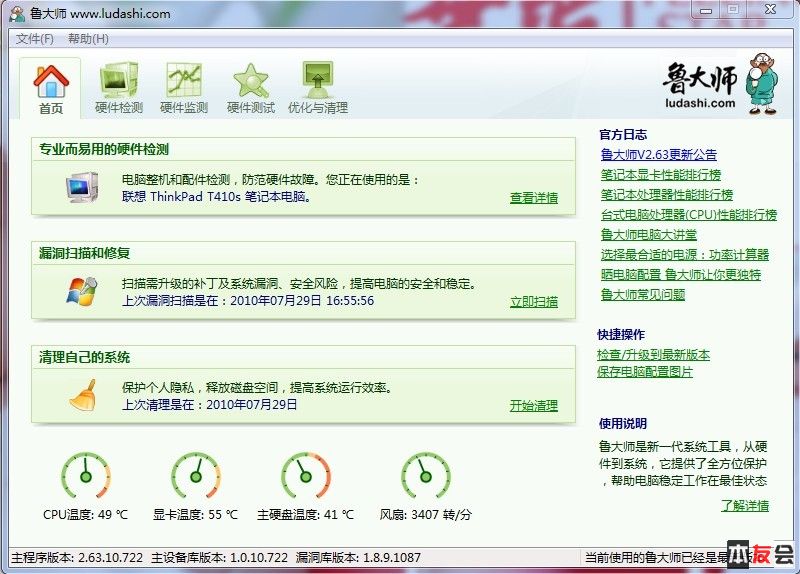Open the 鲁大师常见问题 link
800x574 pixels.
point(643,294)
